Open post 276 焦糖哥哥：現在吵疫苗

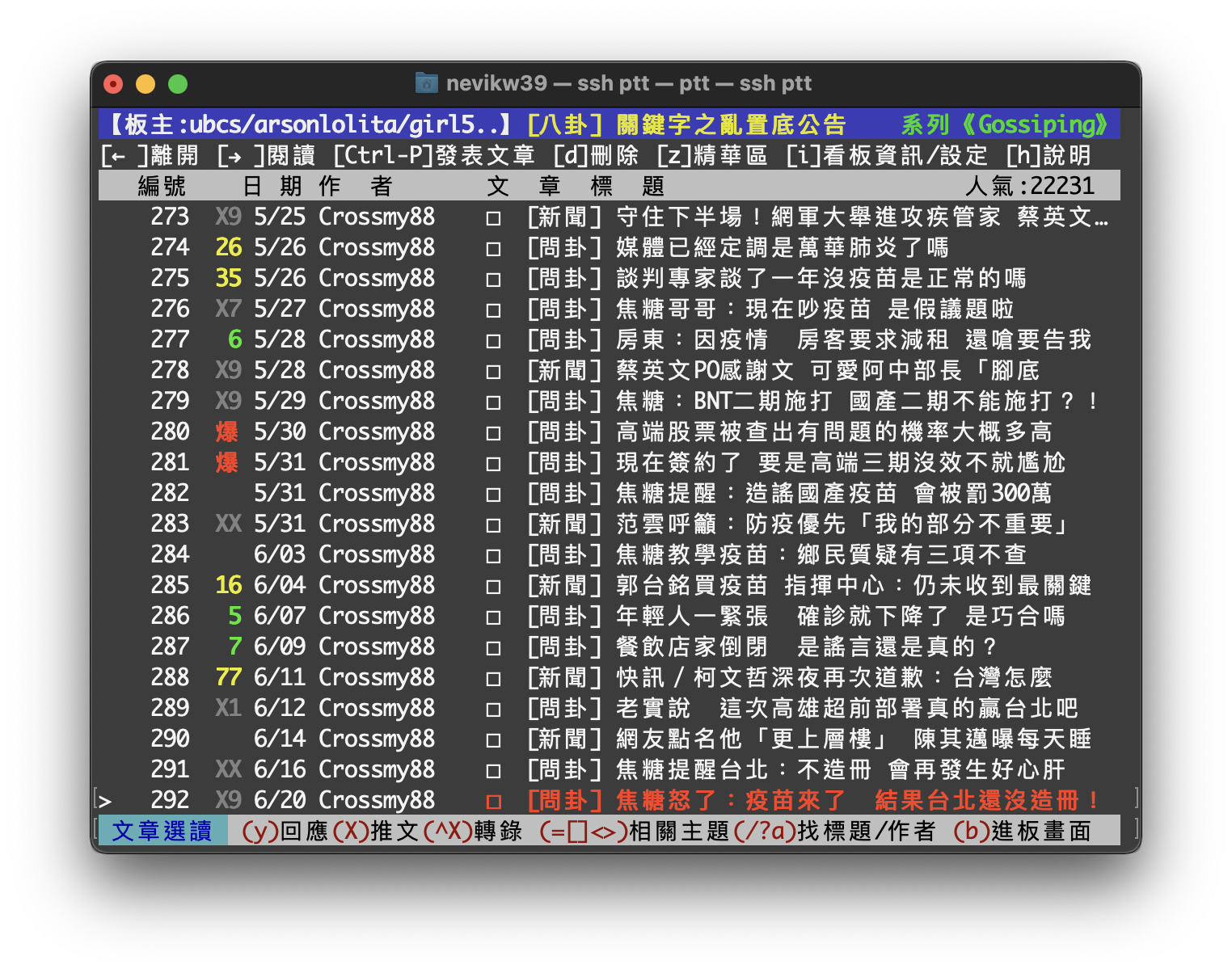770,309
